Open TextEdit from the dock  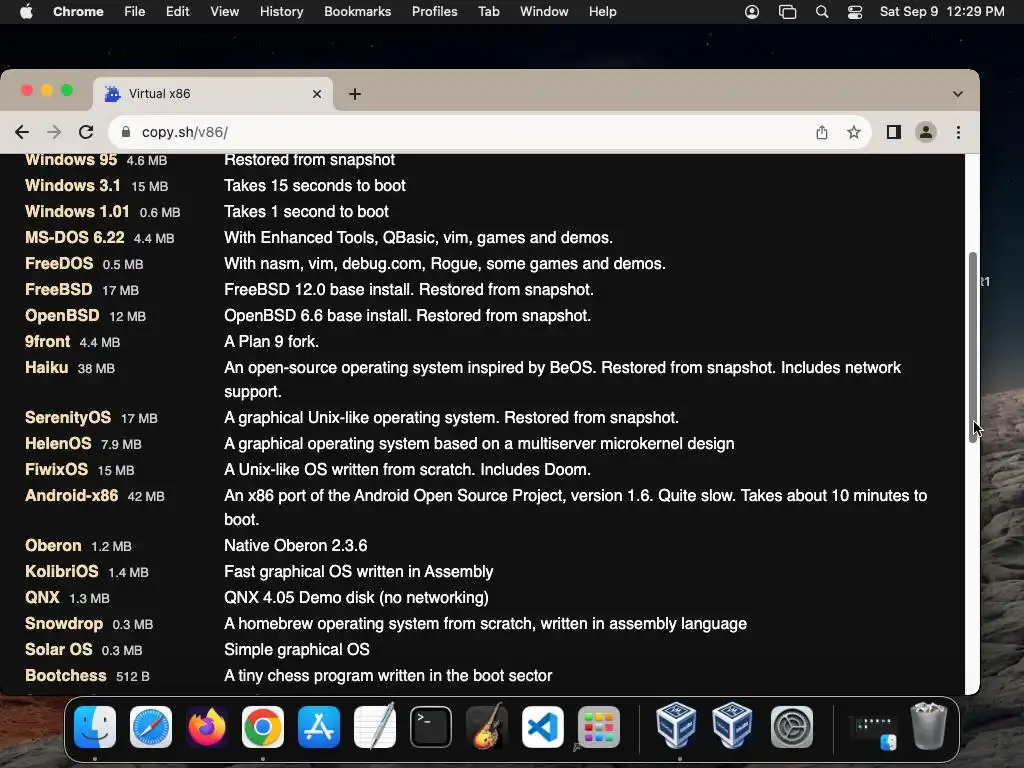[x=375, y=726]
